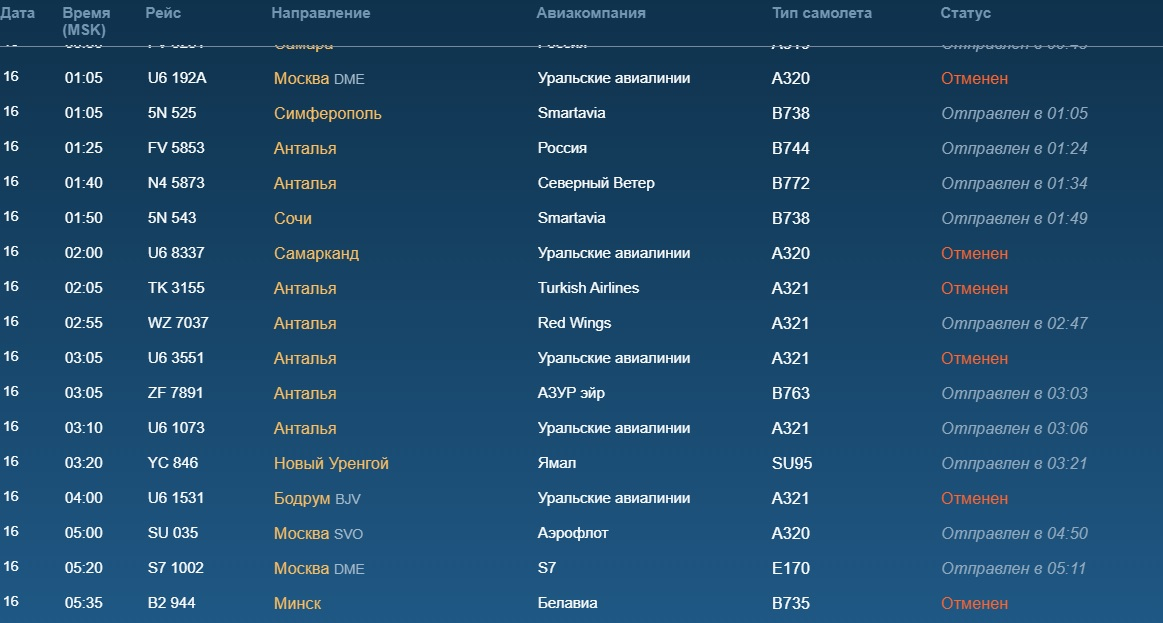This screenshot has height=623, width=1163.
Task: Click airline АЗУР эйр
Action: tap(571, 392)
